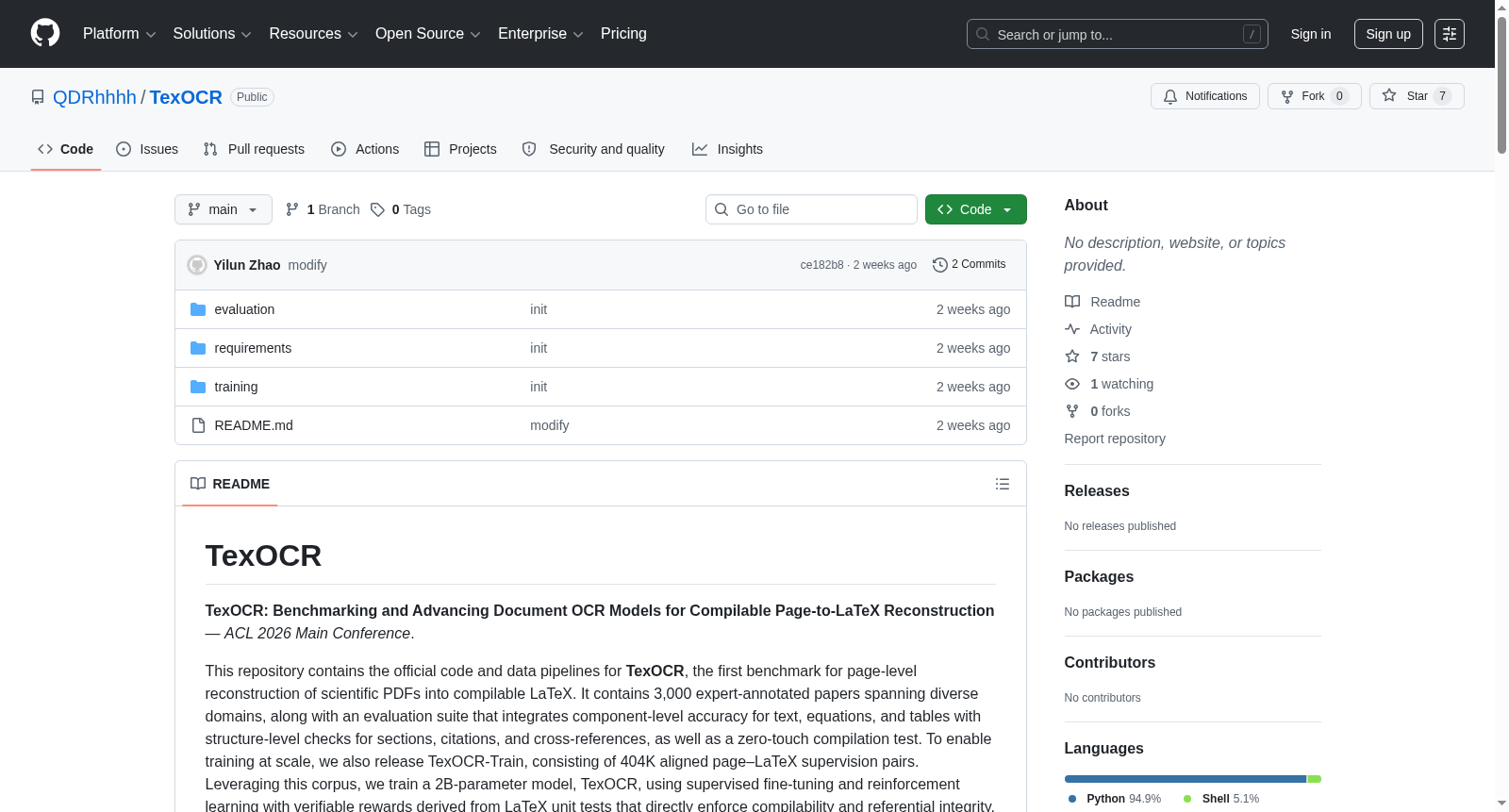Open the Pull requests tab
The image size is (1509, 812).
(x=254, y=149)
